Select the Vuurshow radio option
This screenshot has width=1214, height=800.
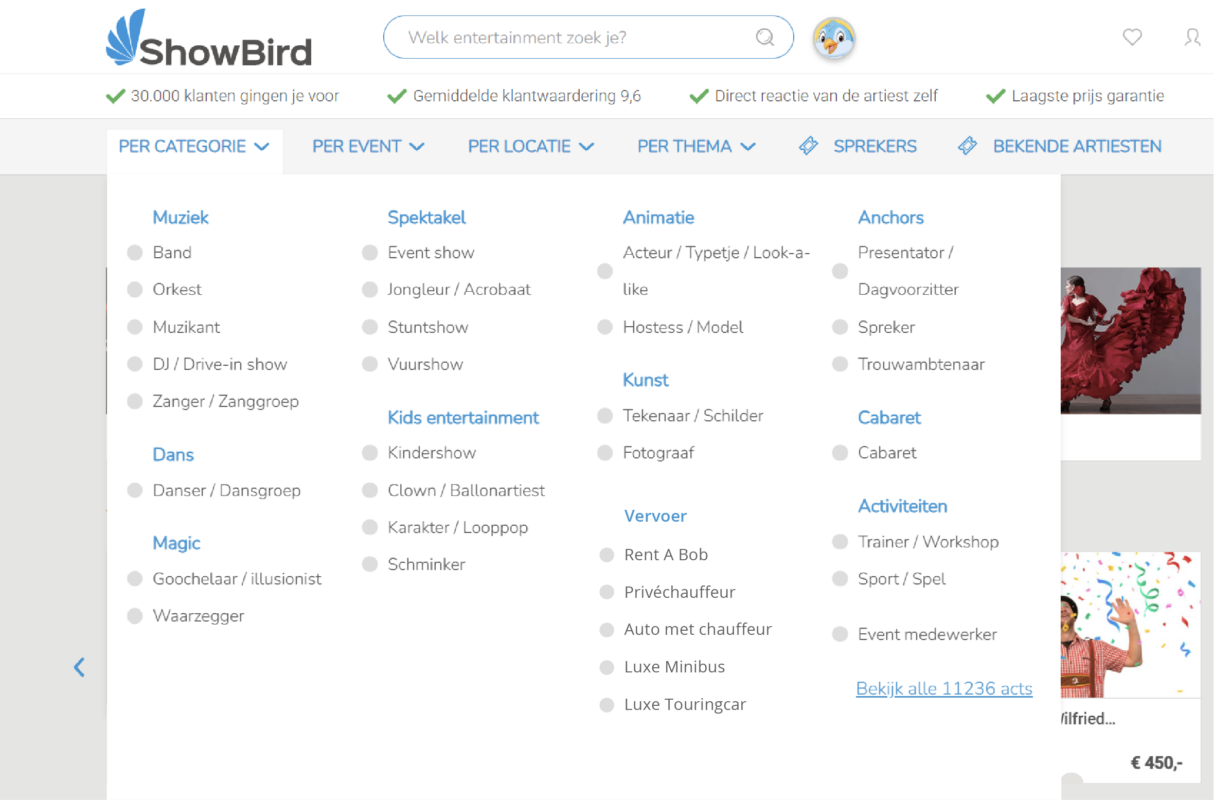click(x=370, y=364)
